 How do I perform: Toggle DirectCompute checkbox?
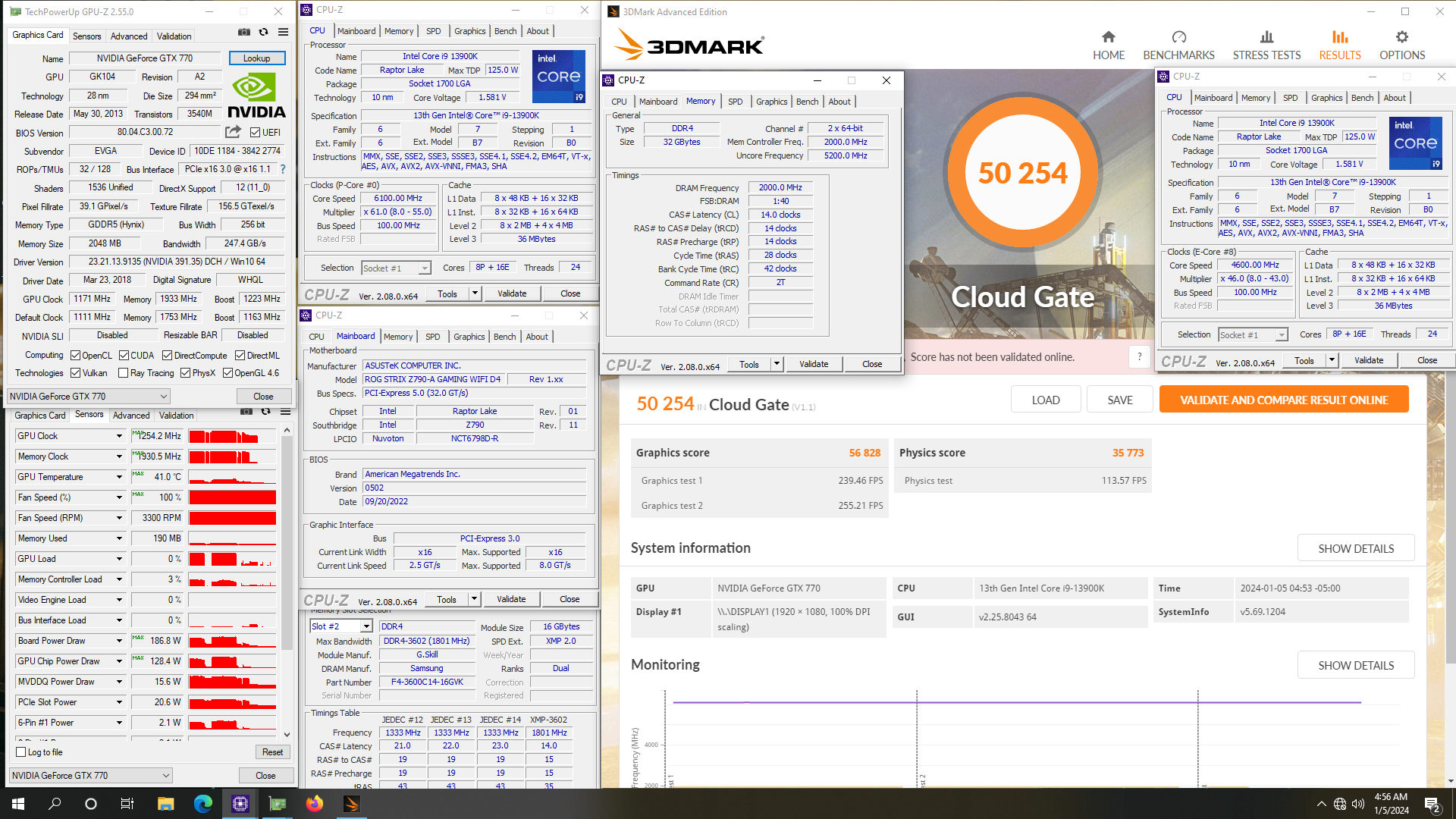coord(168,356)
